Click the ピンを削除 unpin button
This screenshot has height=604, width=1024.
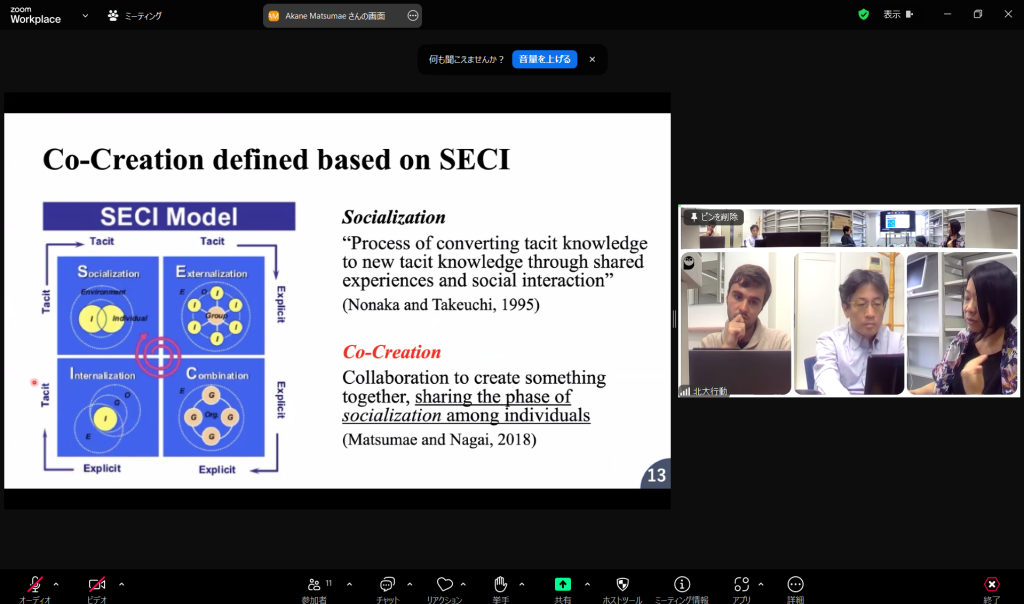713,217
